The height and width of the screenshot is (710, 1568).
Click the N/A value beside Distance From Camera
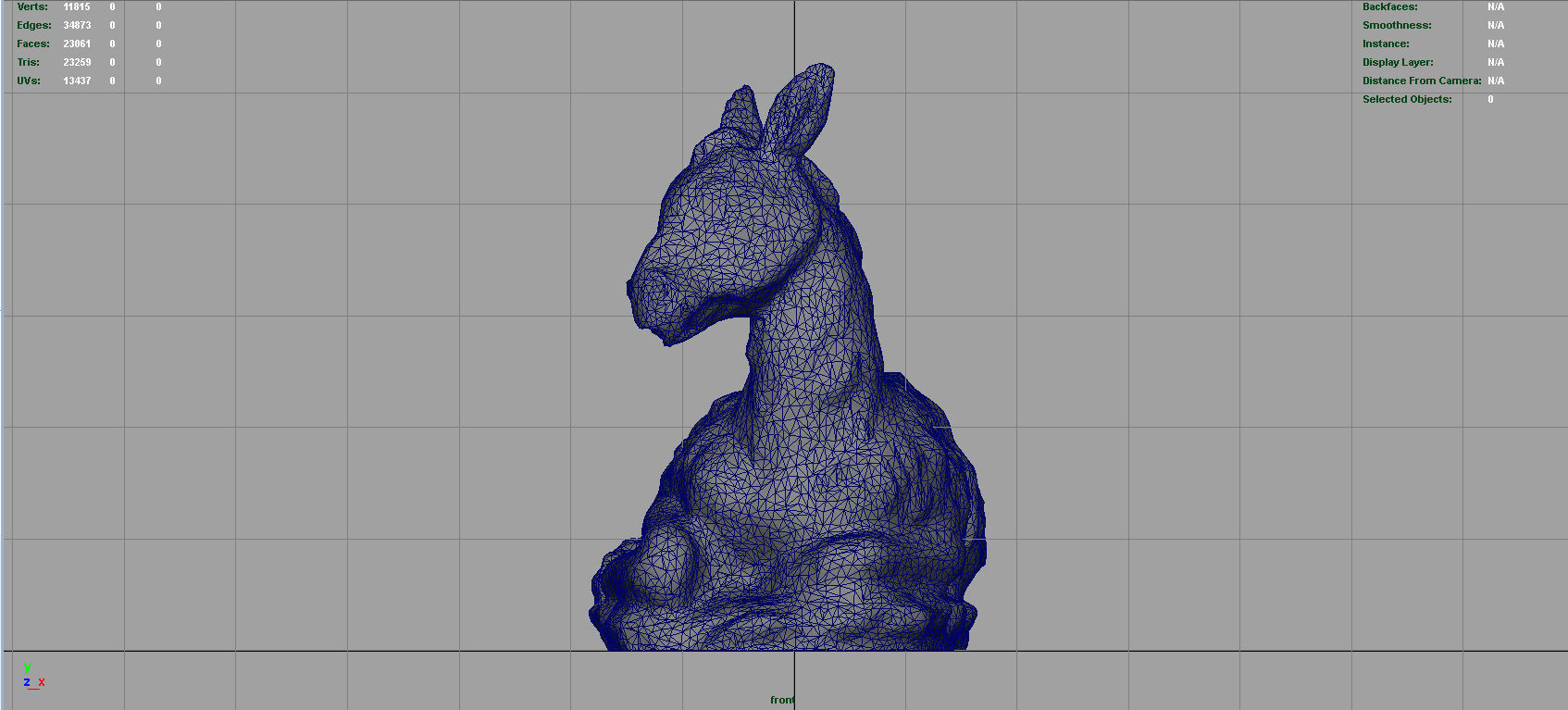(1496, 81)
